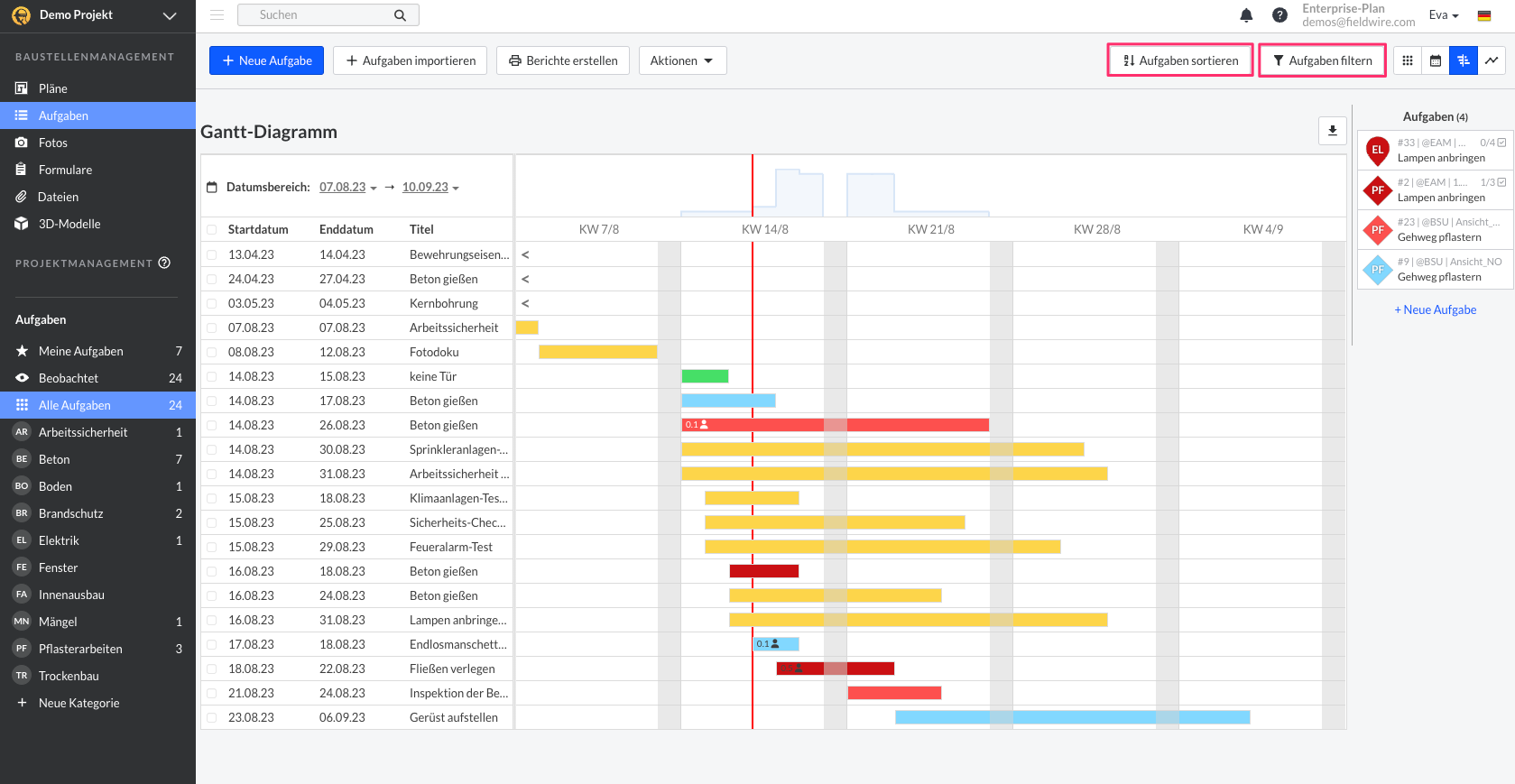Viewport: 1515px width, 784px height.
Task: Switch to the calendar view icon
Action: pyautogui.click(x=1436, y=60)
